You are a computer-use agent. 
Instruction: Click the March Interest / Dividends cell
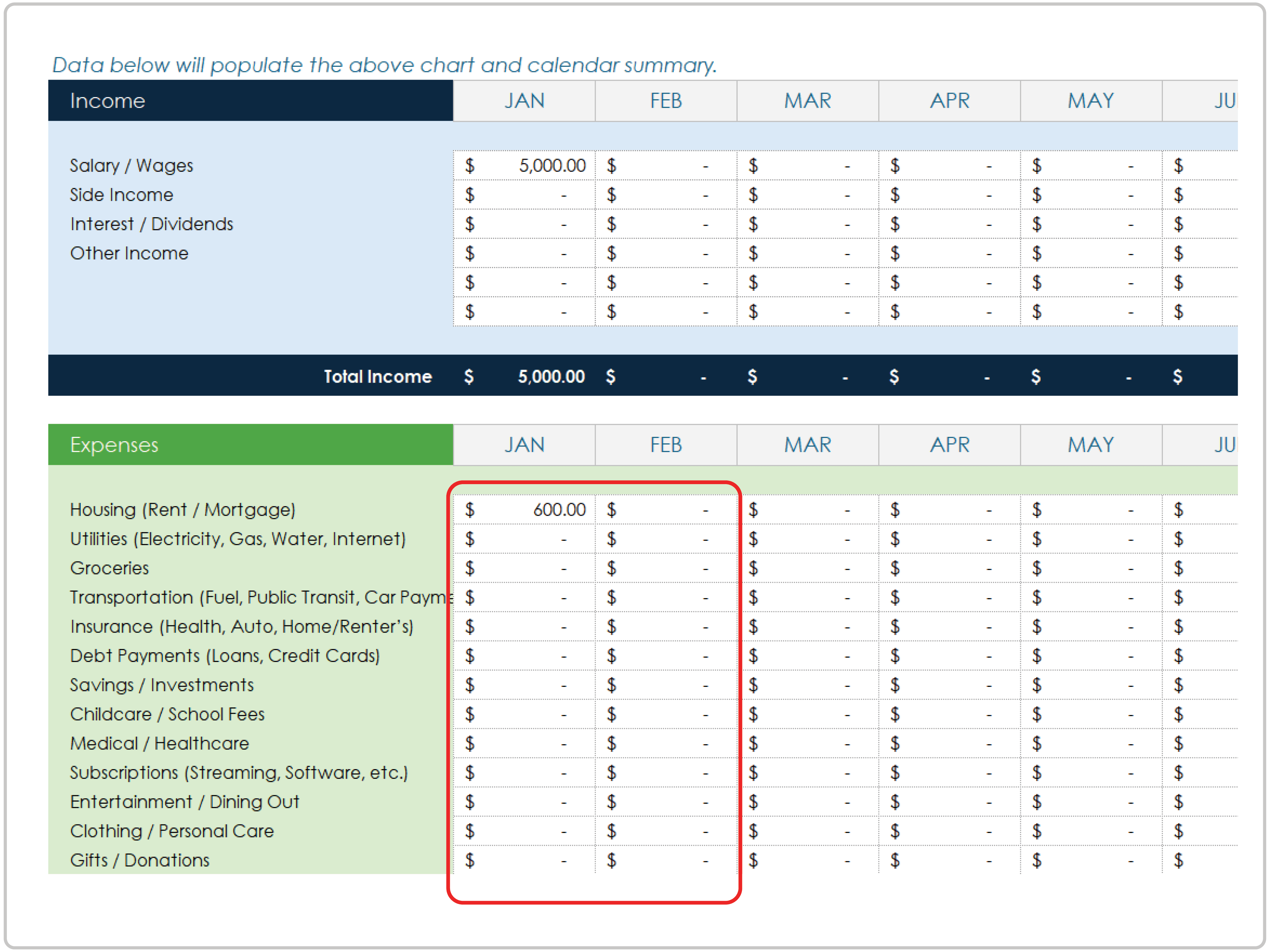point(807,224)
